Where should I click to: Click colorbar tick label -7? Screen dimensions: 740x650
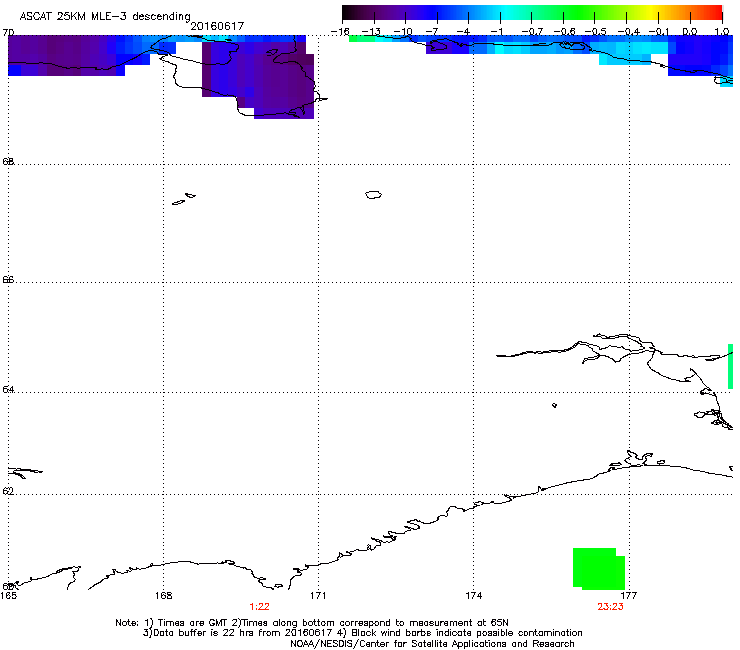pyautogui.click(x=431, y=32)
